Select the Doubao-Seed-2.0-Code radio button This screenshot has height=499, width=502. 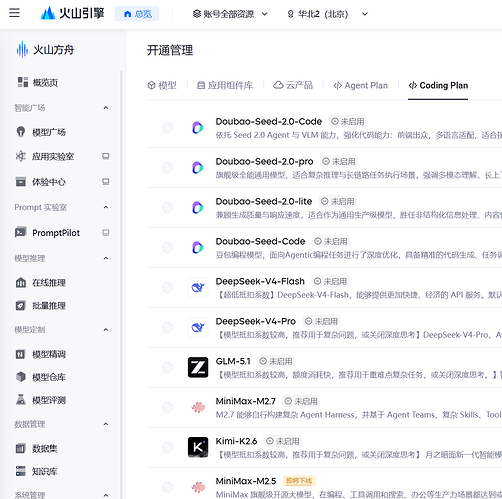click(167, 128)
